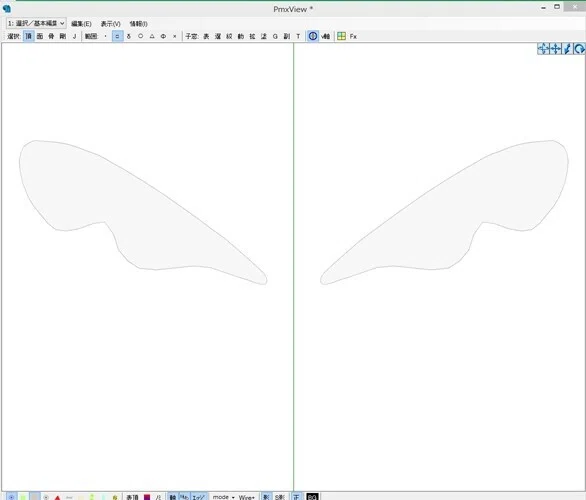Click the 3D axis move viewport icon
Image resolution: width=586 pixels, height=500 pixels.
(543, 49)
